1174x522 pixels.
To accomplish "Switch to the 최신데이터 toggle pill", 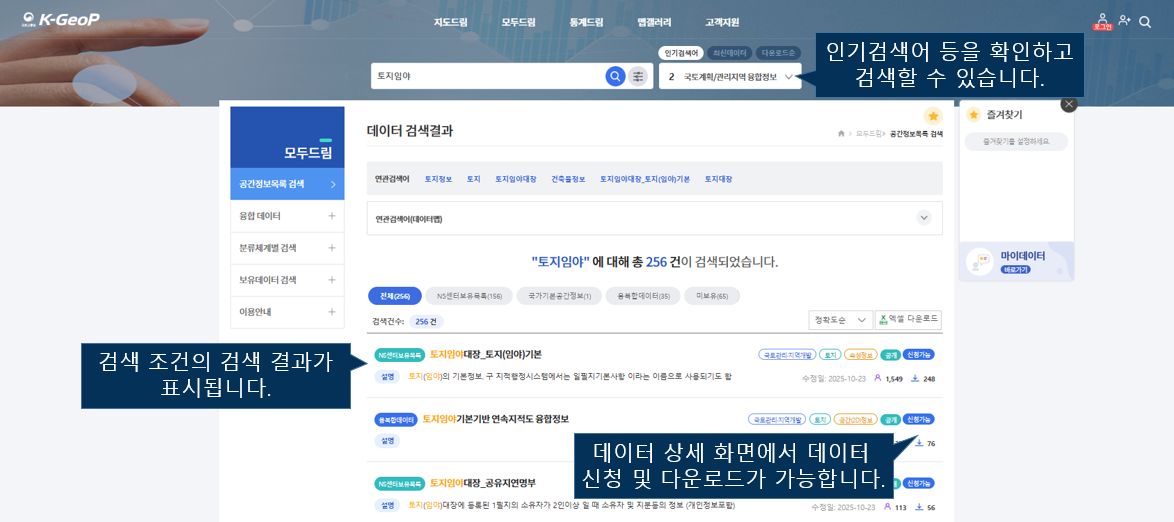I will tap(730, 53).
